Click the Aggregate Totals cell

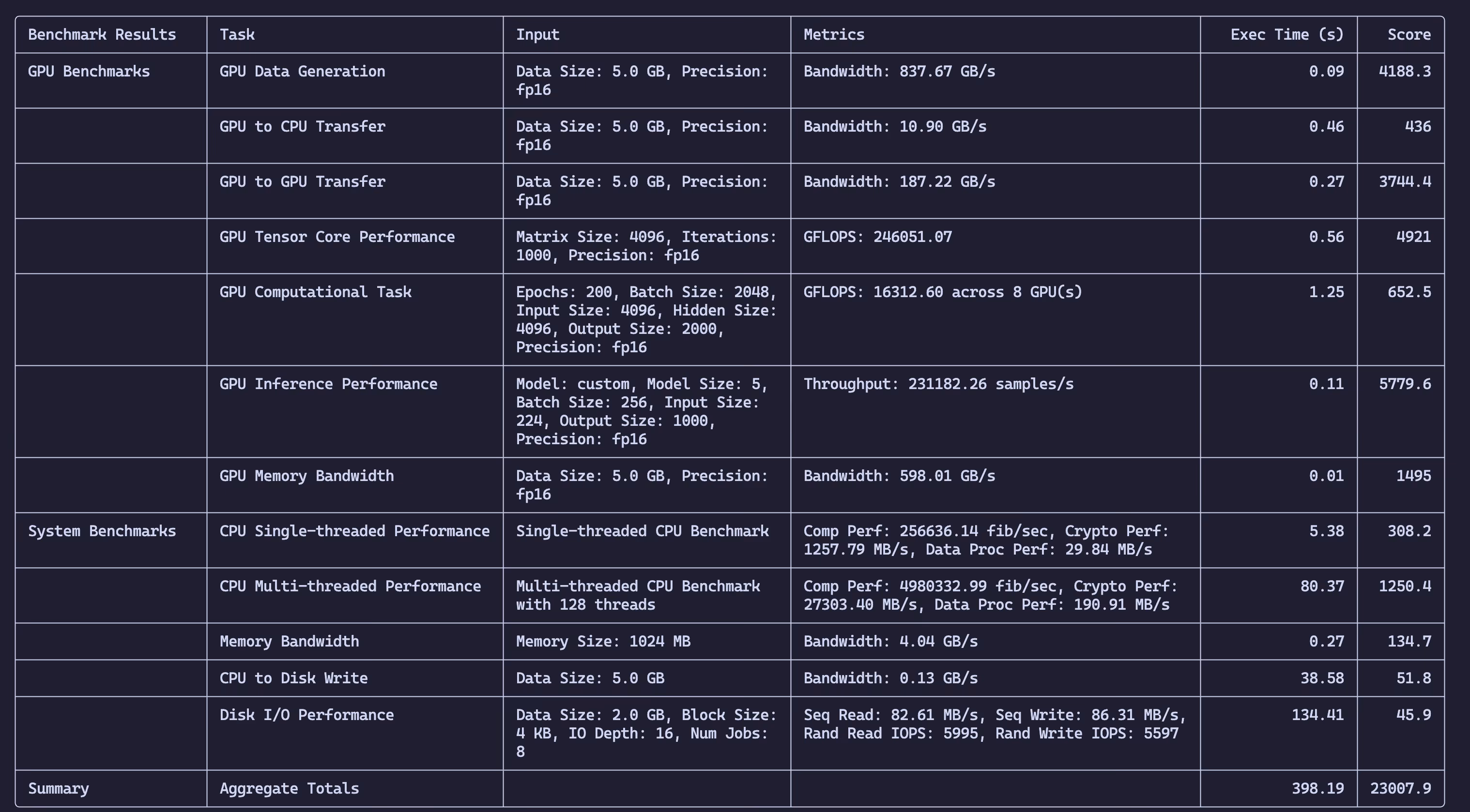(289, 789)
